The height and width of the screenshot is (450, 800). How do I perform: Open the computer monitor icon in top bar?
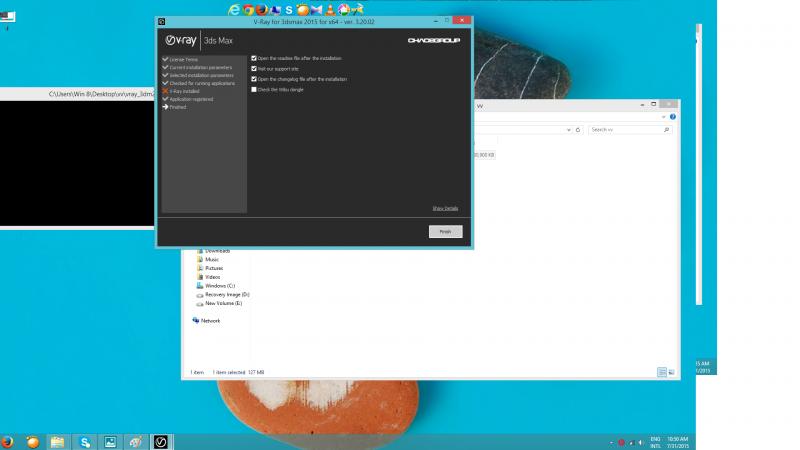276,10
